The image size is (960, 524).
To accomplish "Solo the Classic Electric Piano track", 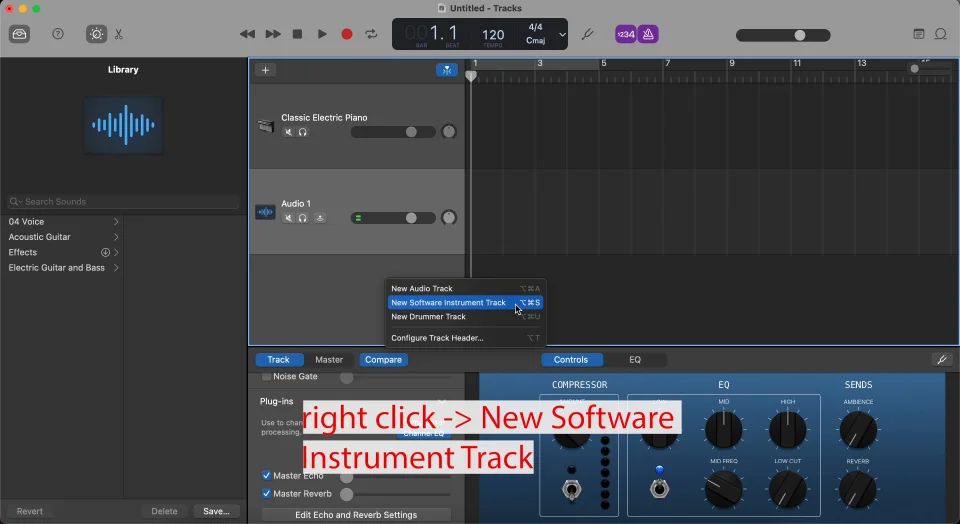I will (302, 132).
